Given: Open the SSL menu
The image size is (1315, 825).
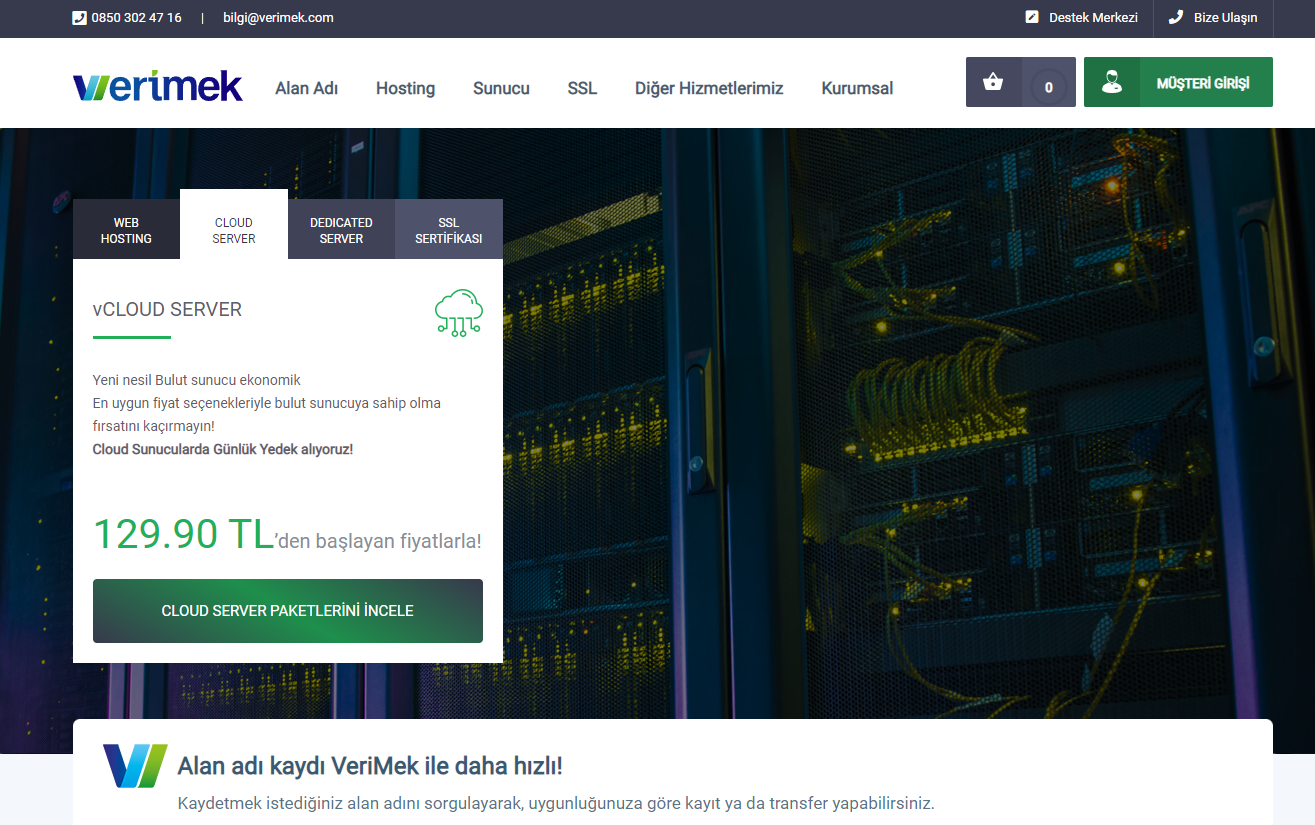Looking at the screenshot, I should click(582, 88).
